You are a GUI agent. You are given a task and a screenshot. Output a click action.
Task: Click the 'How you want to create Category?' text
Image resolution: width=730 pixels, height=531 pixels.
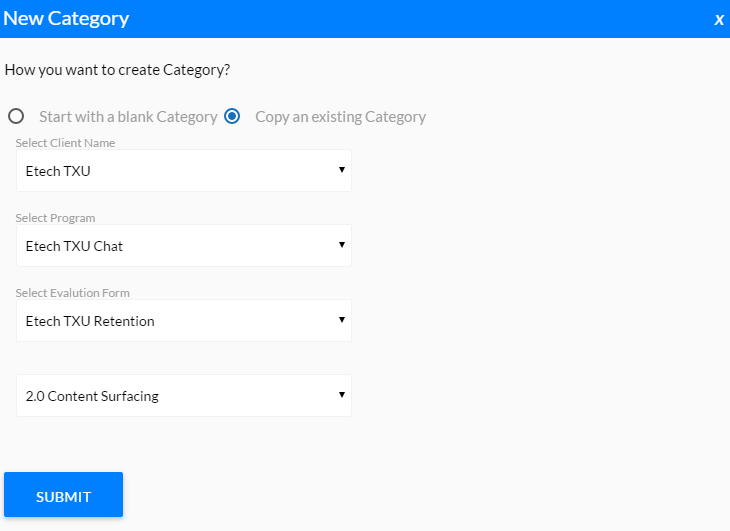(117, 70)
